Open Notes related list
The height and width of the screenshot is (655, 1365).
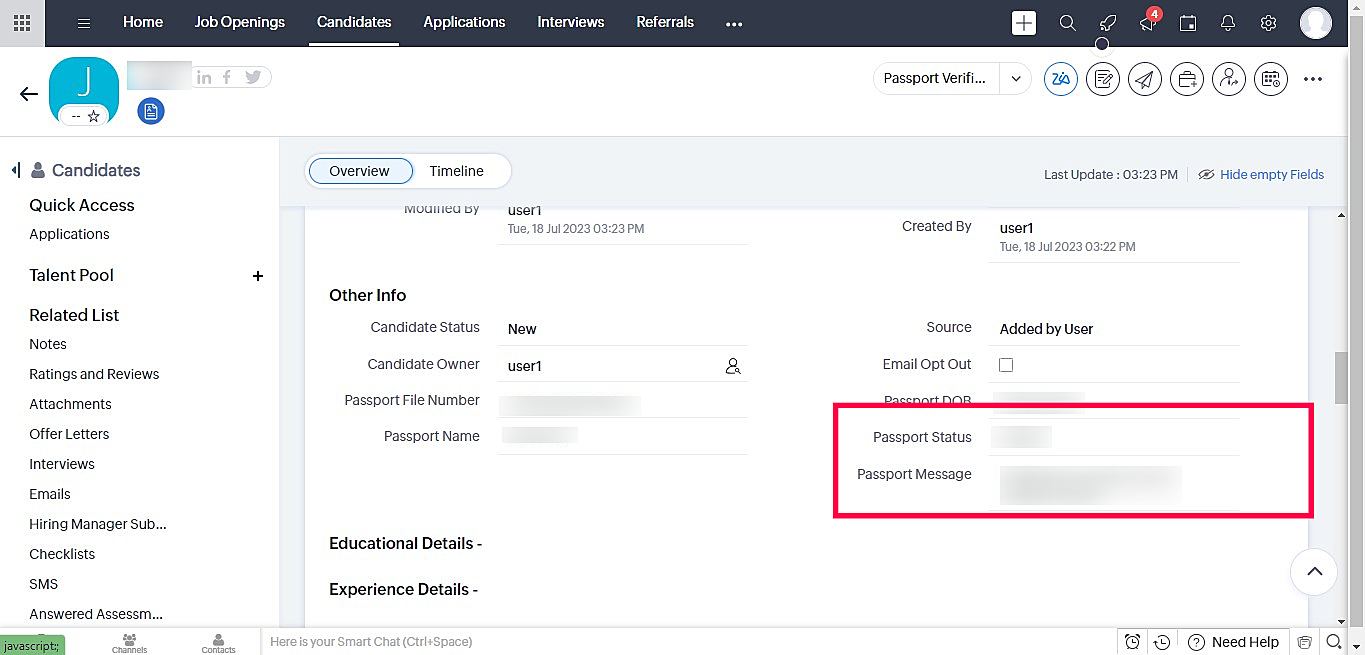pyautogui.click(x=48, y=344)
